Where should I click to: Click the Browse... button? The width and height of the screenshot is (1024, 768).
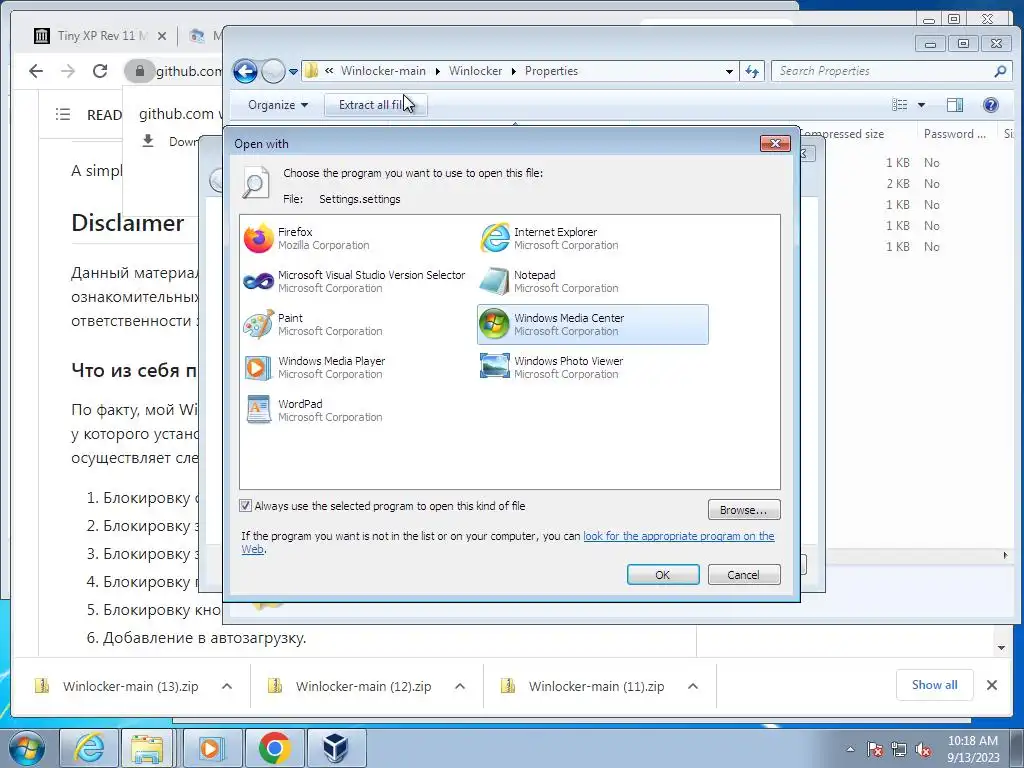744,509
